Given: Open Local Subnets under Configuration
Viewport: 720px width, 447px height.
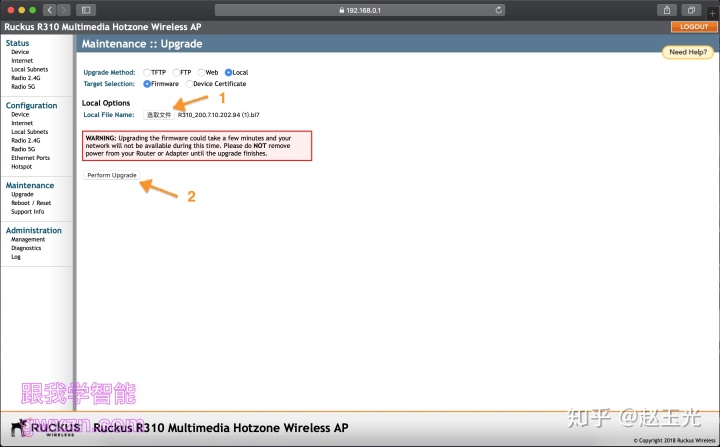Looking at the screenshot, I should 29,132.
